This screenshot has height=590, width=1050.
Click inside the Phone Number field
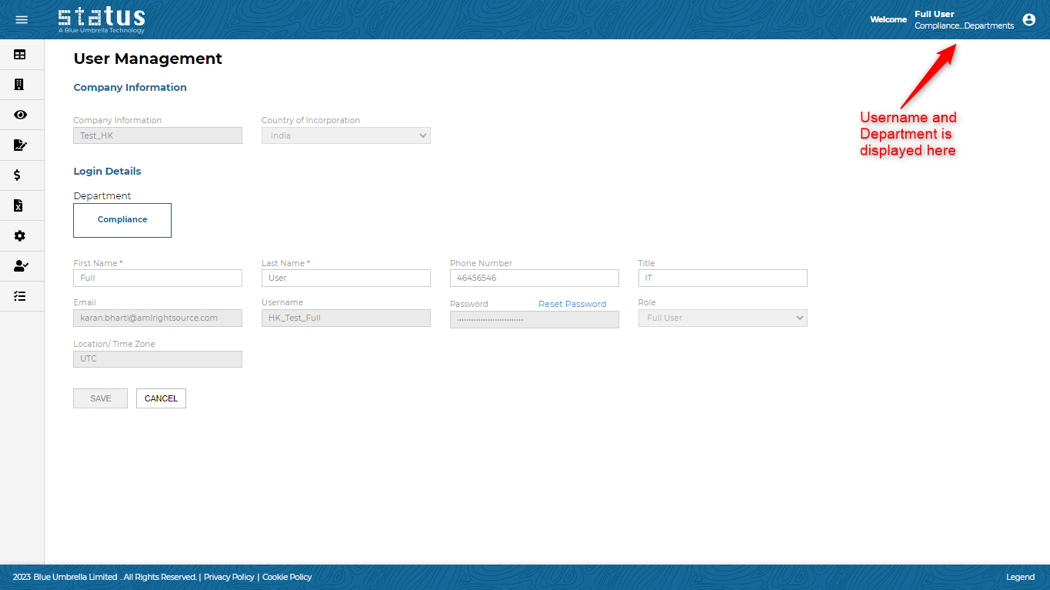coord(533,278)
